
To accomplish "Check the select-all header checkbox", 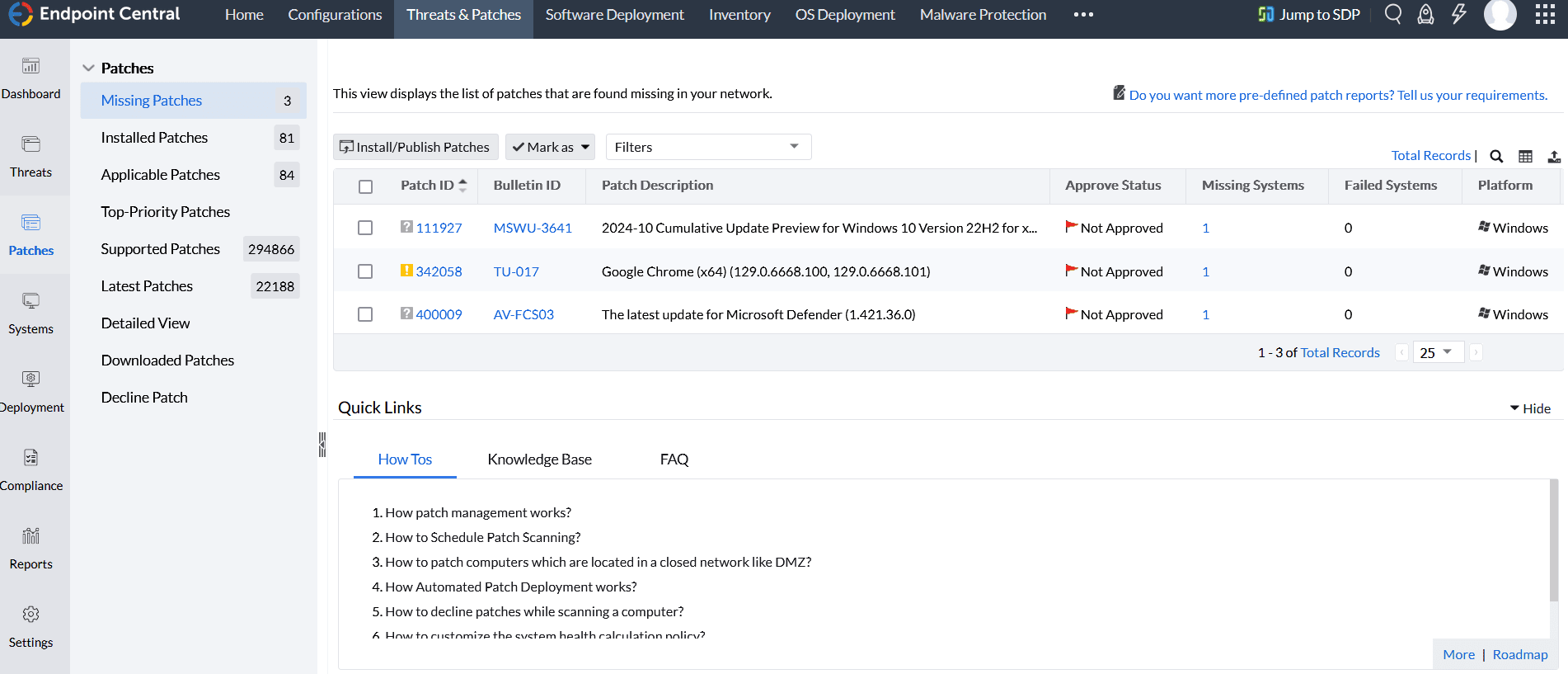I will click(x=365, y=186).
